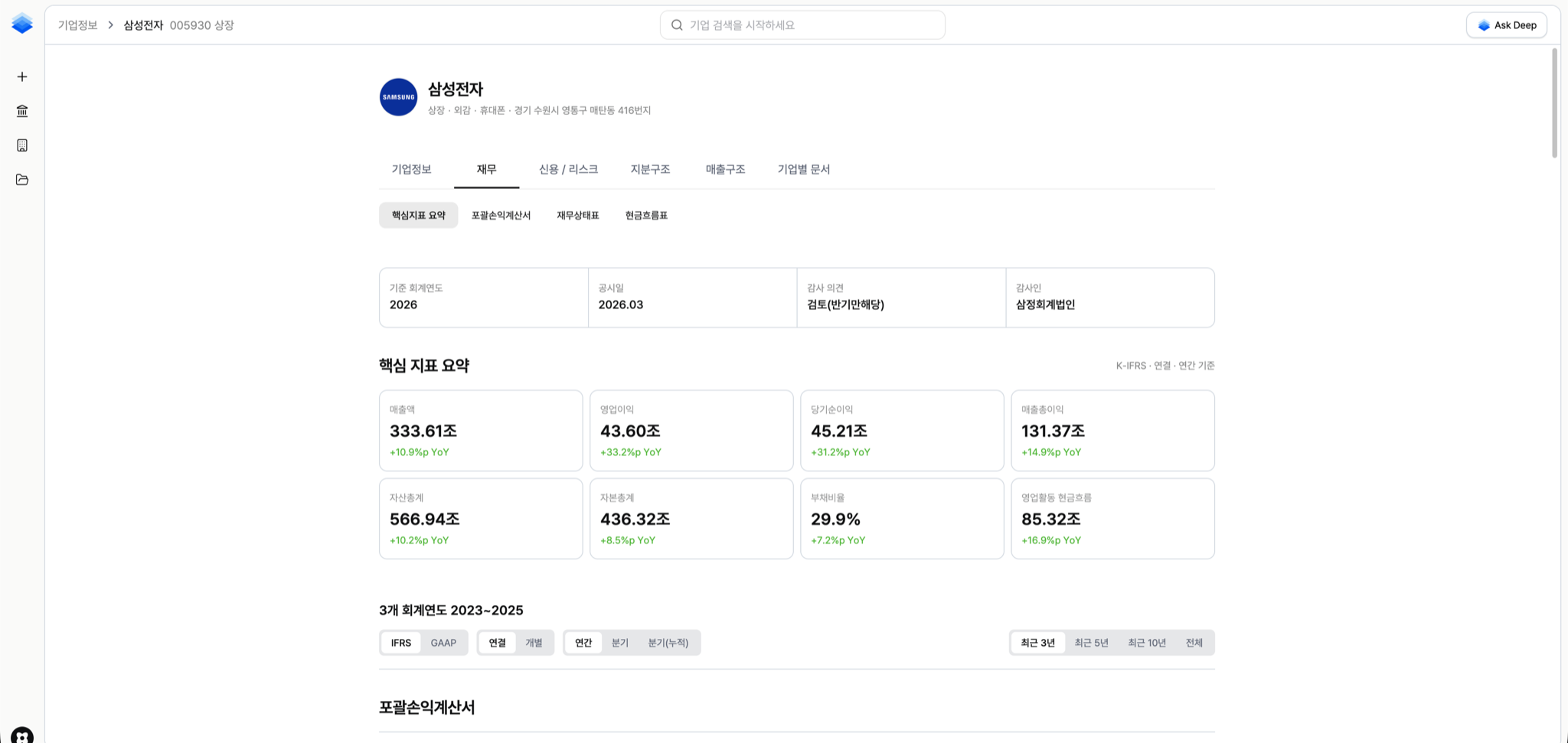Click the 당기순이익 45.21조 card
Screen dimensions: 1568x743
pos(902,431)
